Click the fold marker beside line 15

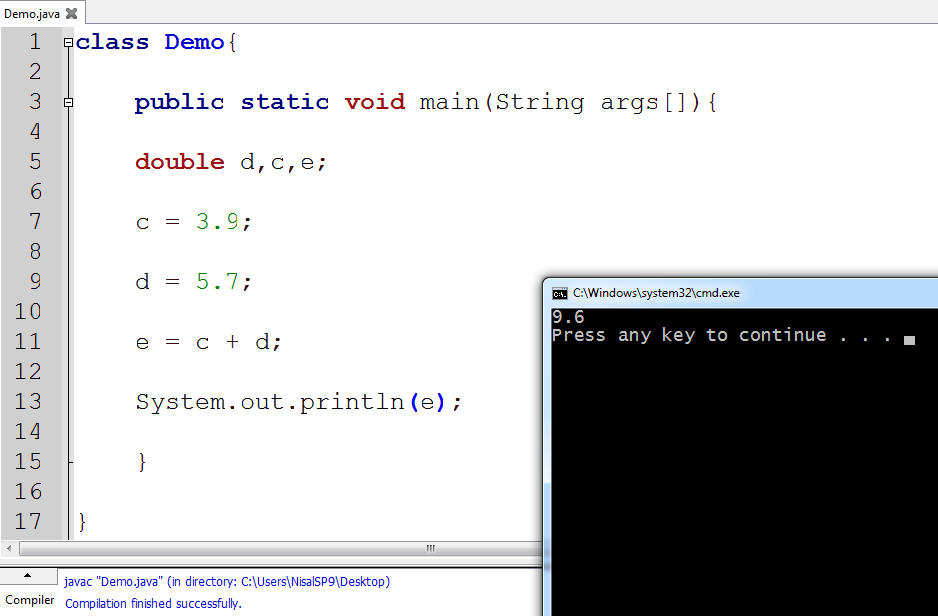(x=67, y=461)
